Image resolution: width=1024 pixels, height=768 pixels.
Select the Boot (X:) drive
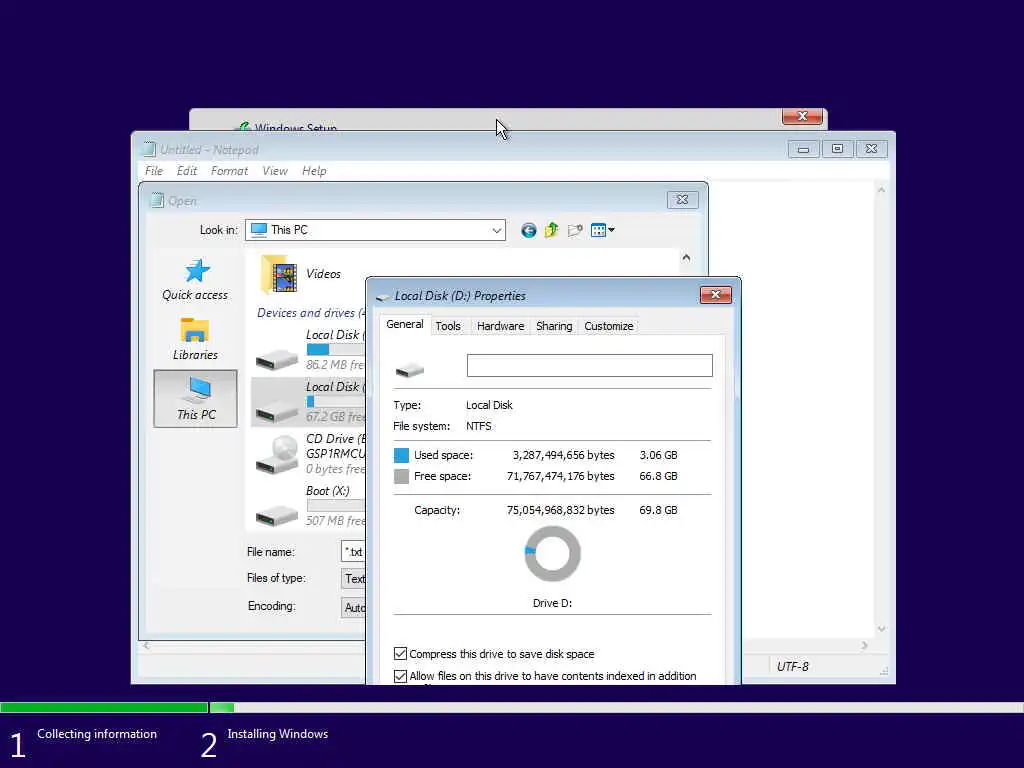click(x=309, y=506)
